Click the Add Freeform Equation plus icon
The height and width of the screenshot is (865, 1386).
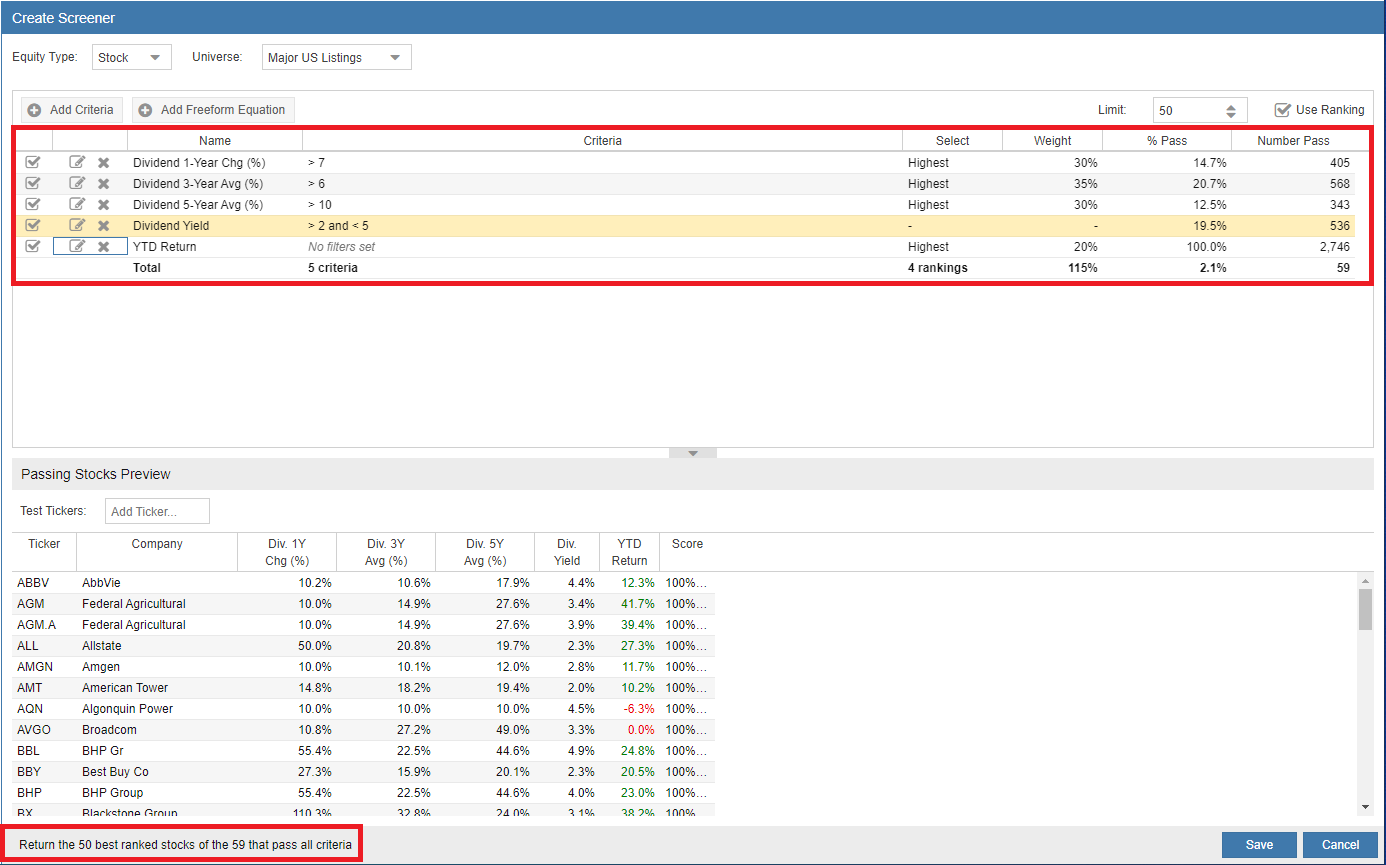pos(146,110)
